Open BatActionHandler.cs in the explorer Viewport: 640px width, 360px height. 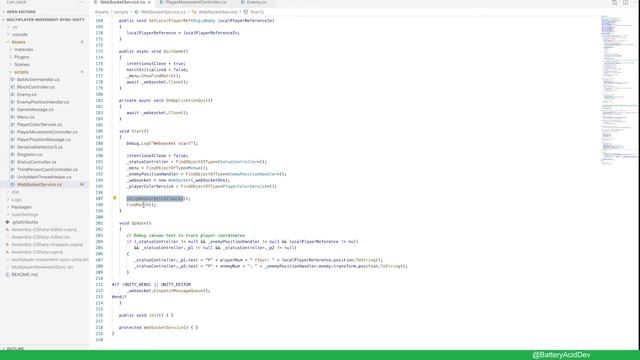coord(38,80)
